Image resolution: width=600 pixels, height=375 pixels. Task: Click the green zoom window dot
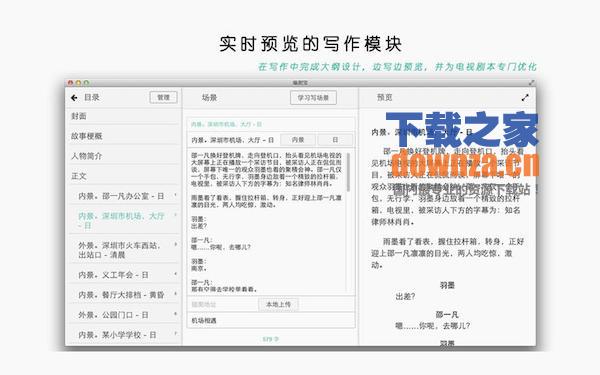tap(86, 82)
